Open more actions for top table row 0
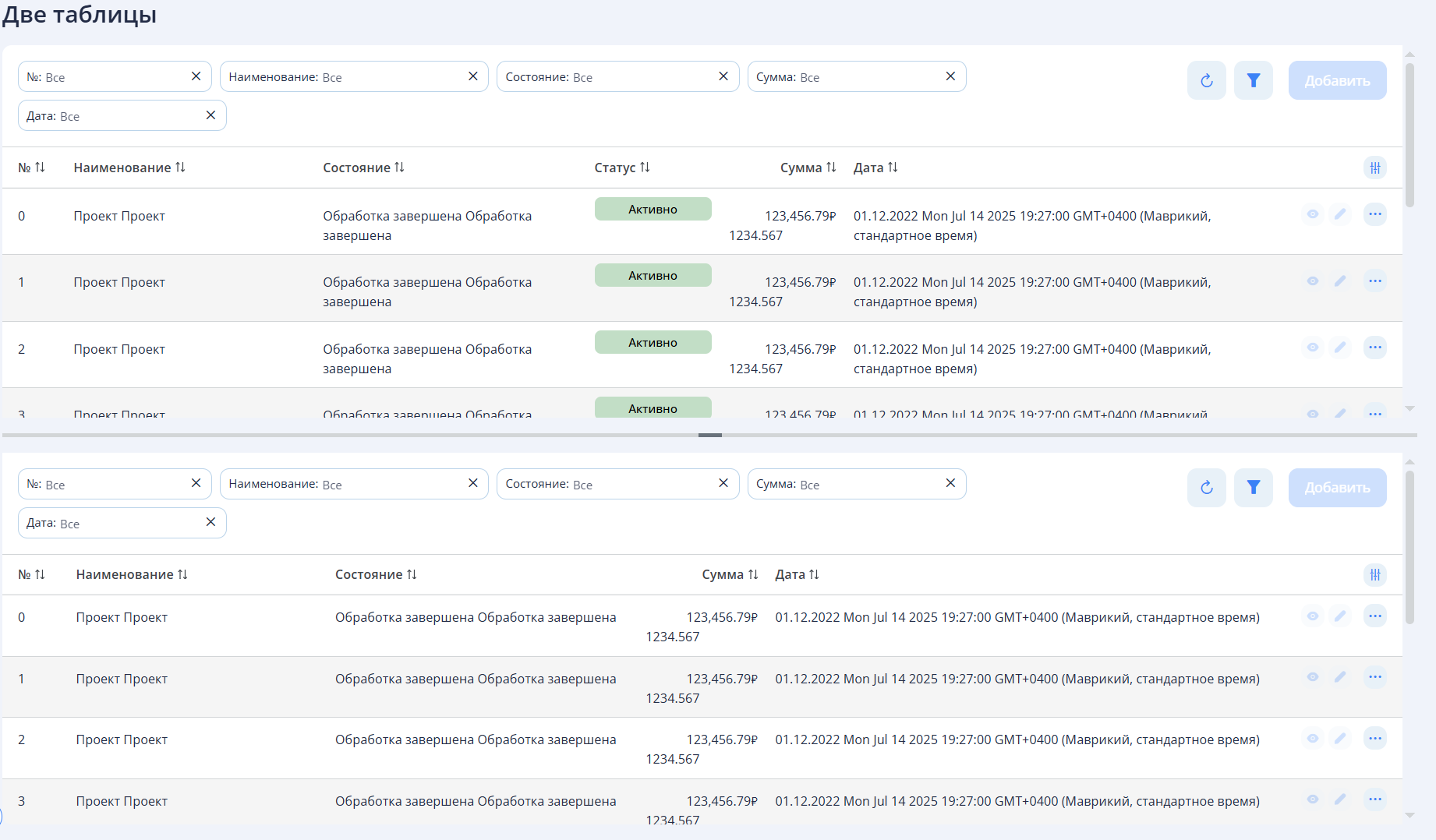The image size is (1436, 840). click(x=1374, y=214)
